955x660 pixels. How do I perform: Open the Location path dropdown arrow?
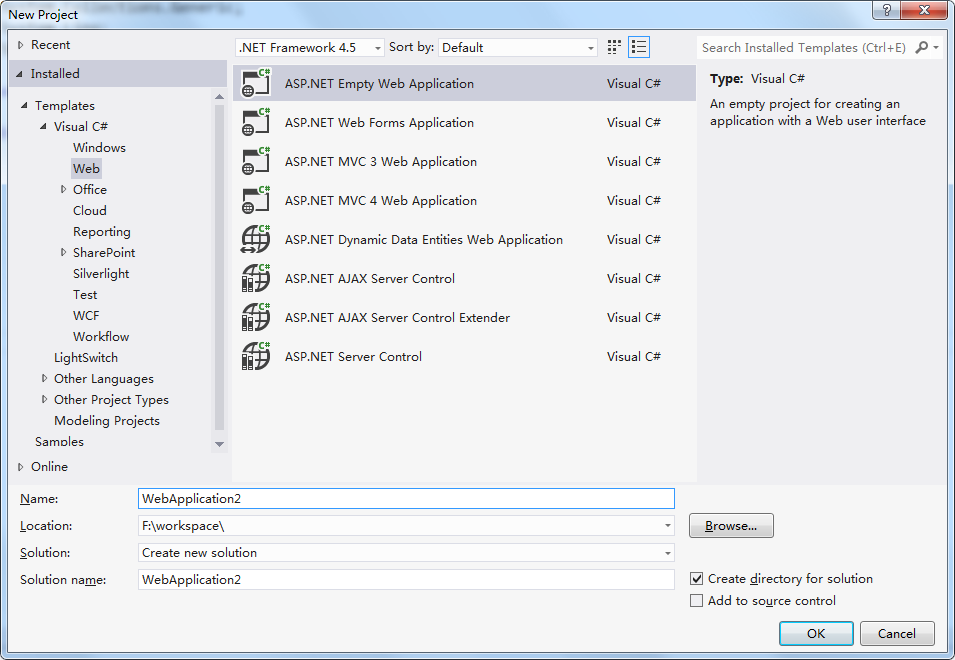pyautogui.click(x=668, y=525)
